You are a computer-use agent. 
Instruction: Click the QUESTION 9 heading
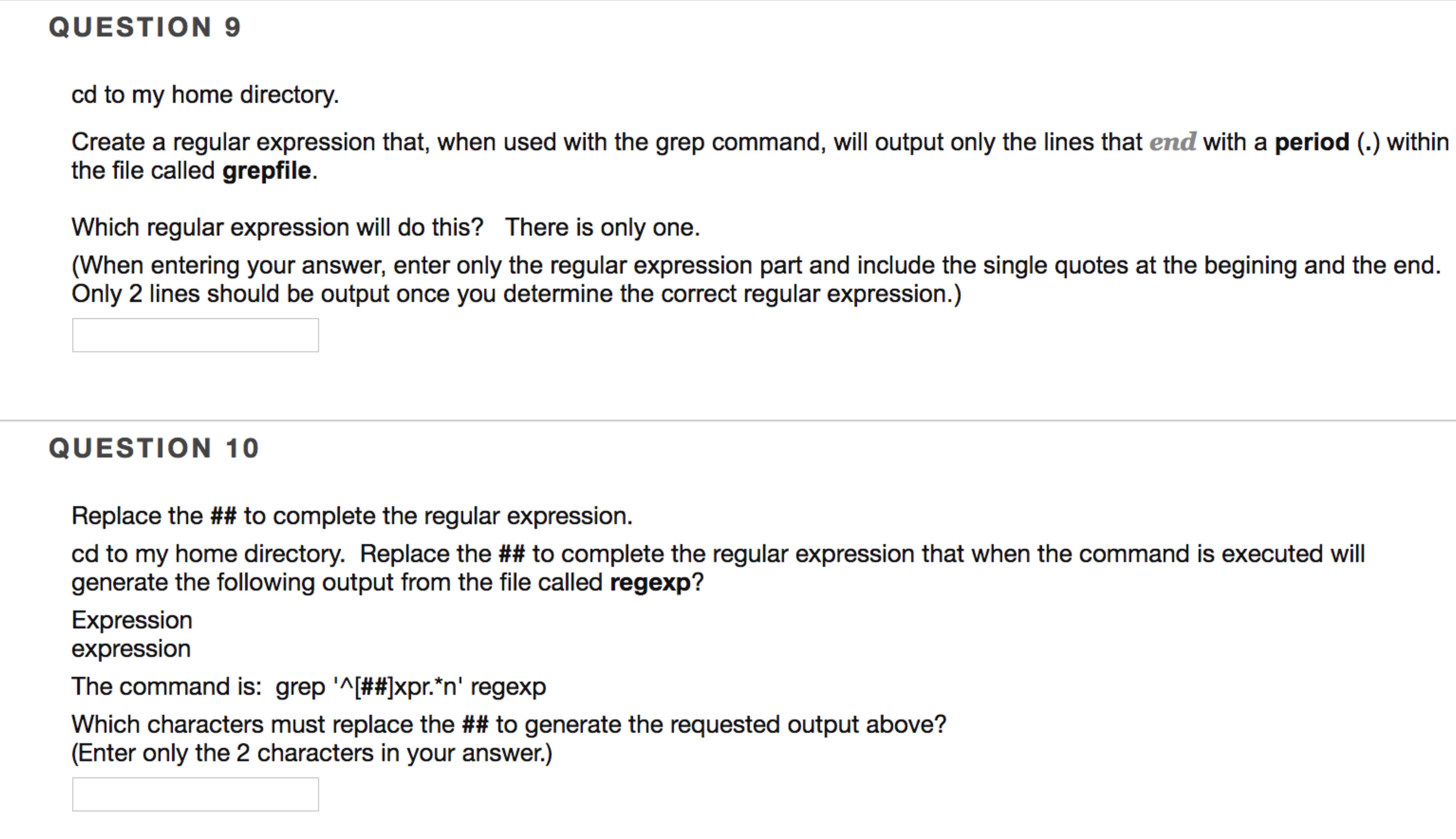click(145, 27)
